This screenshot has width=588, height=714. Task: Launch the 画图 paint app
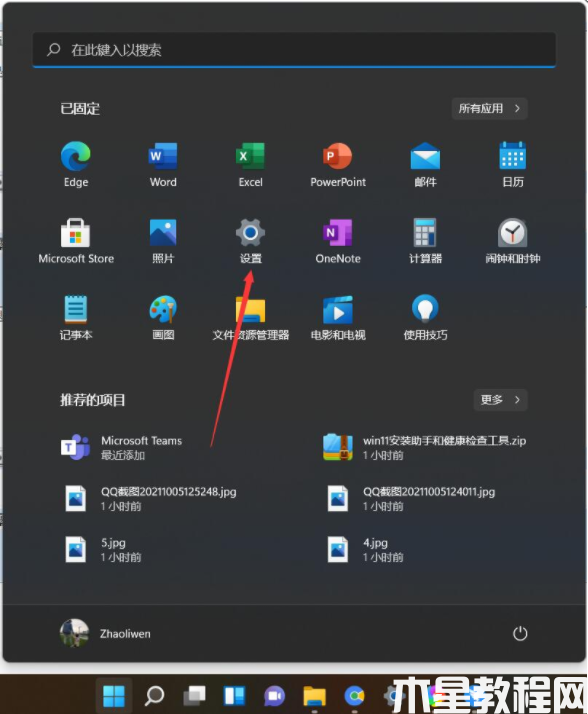[163, 317]
